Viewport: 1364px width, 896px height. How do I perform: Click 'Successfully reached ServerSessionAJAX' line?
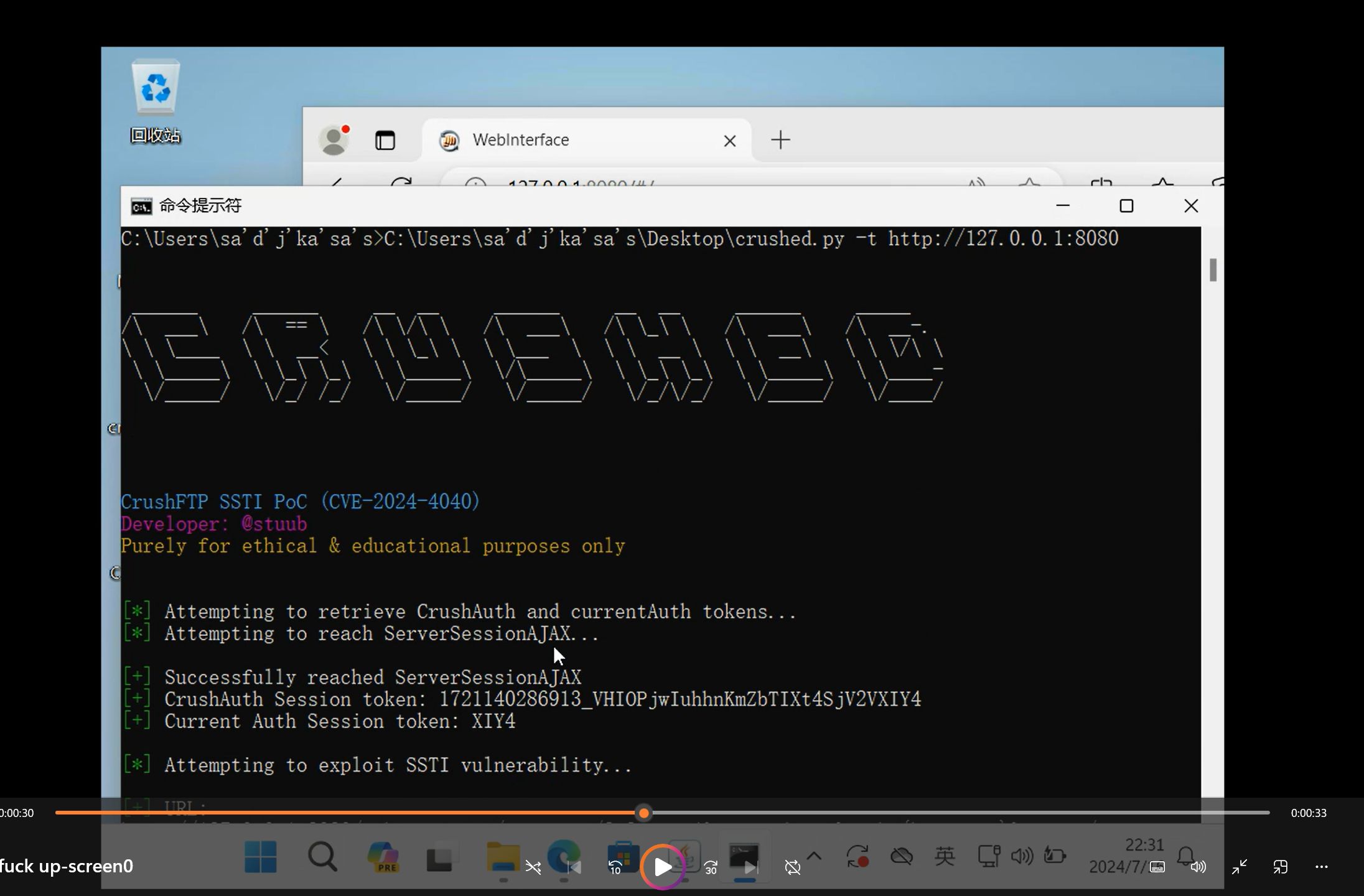(x=352, y=678)
